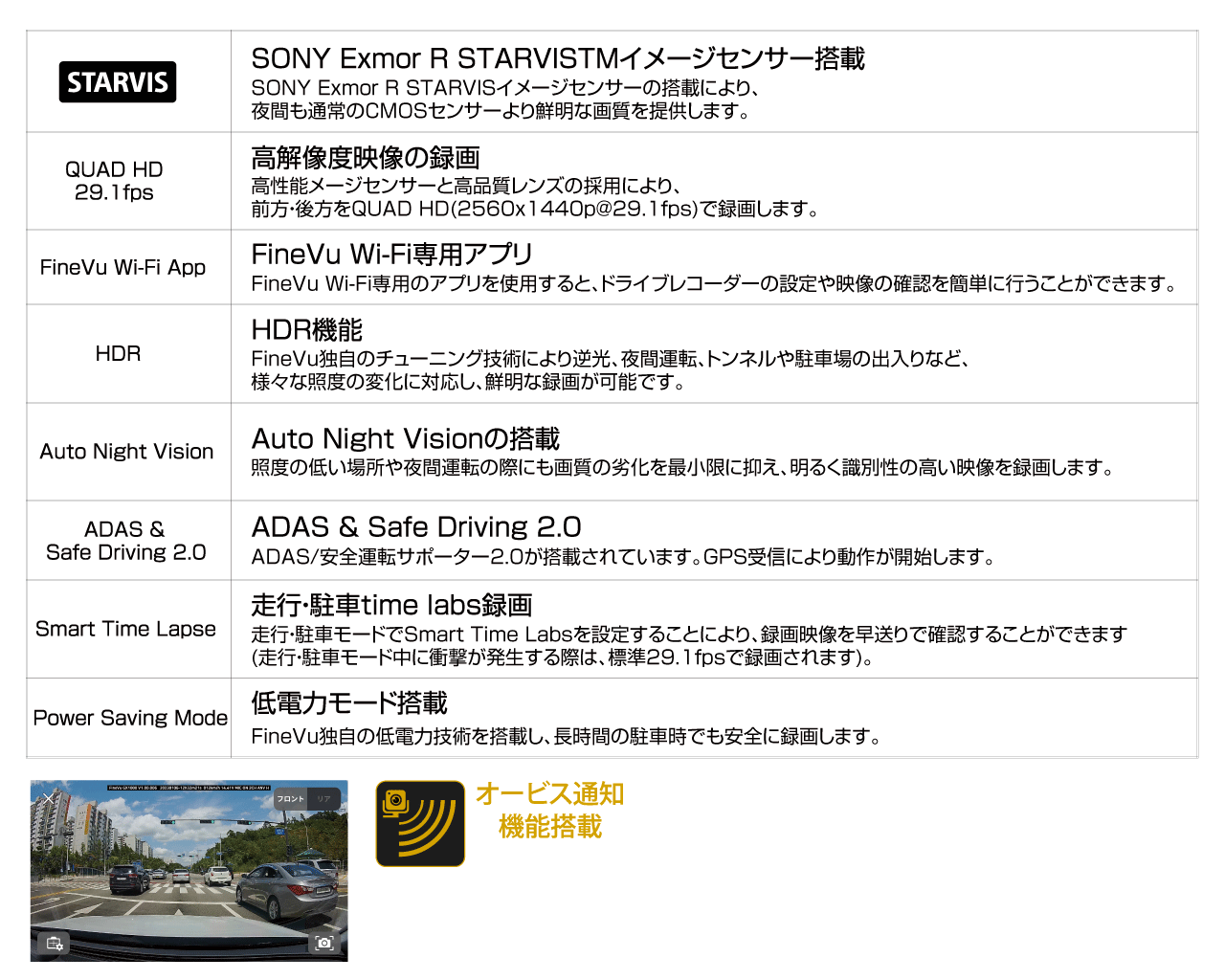Click the ADAS & Safe Driving 2.0 label cell
This screenshot has height=980, width=1225.
[128, 541]
